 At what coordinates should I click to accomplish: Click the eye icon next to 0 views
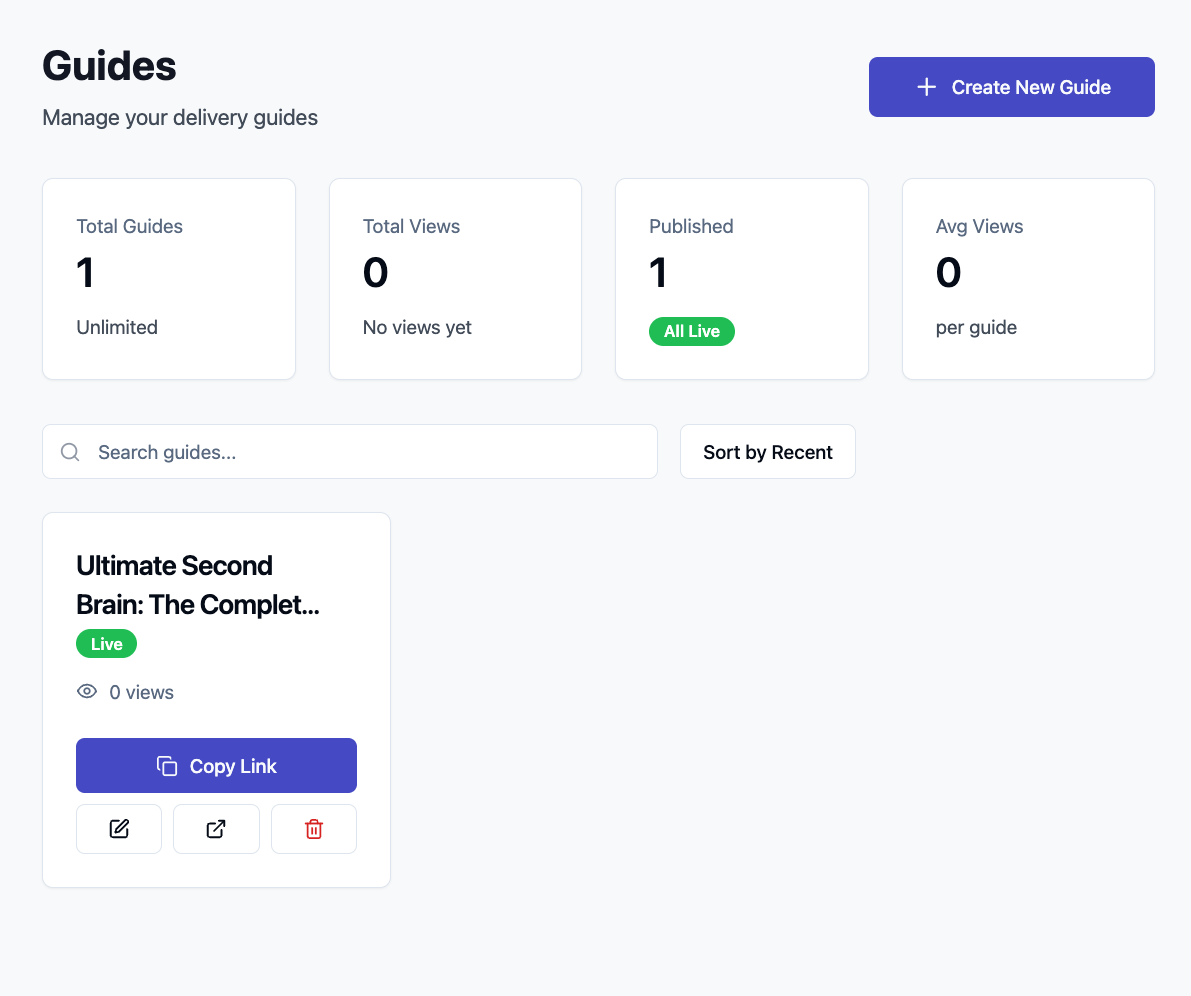click(x=87, y=691)
